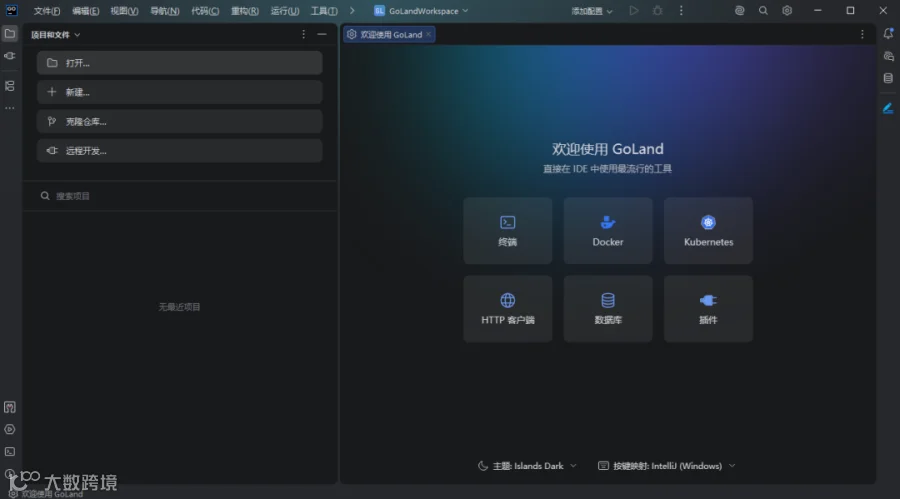Hide the project panel with minus icon
The width and height of the screenshot is (900, 499).
322,34
